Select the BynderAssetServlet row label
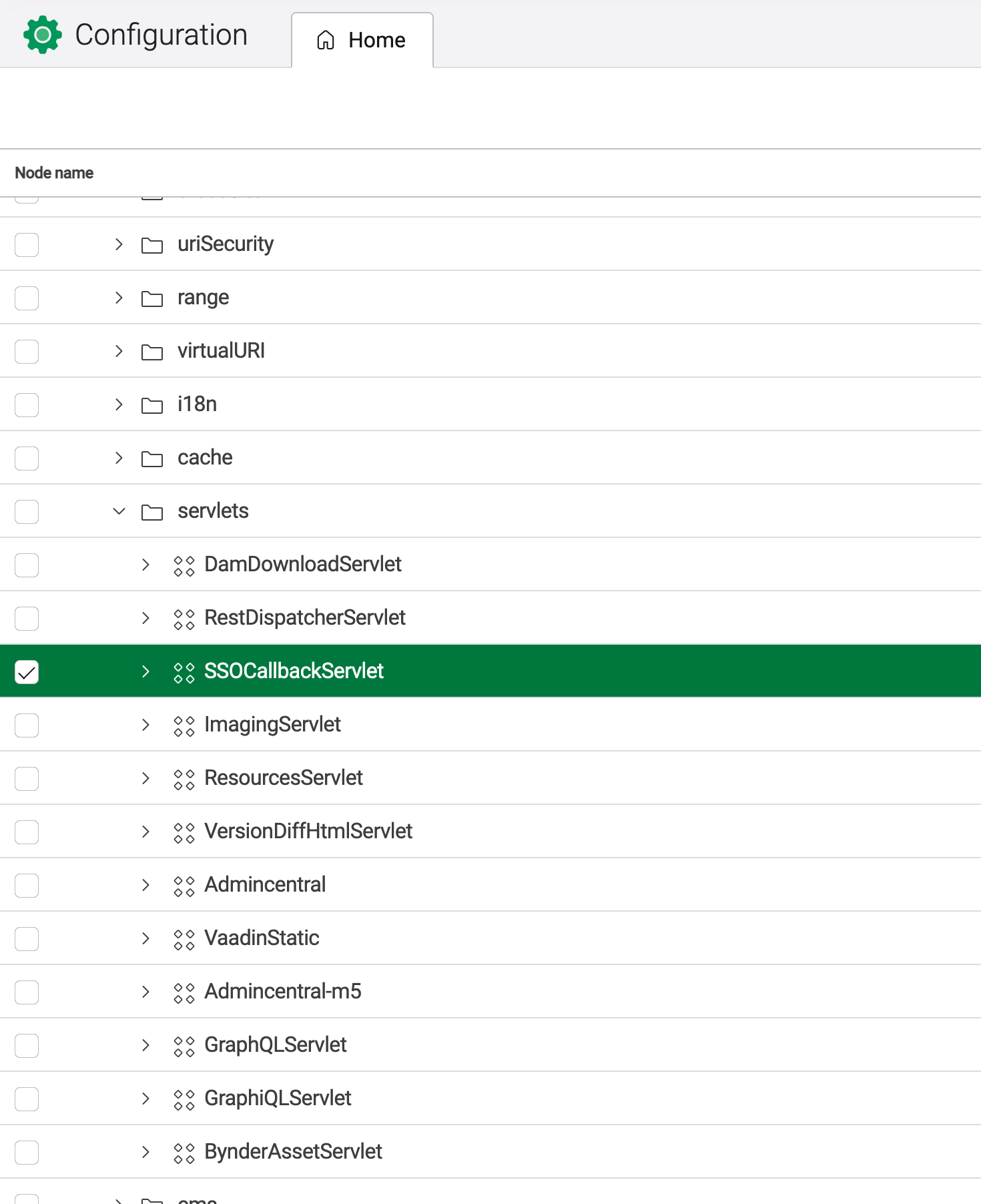 tap(293, 1152)
